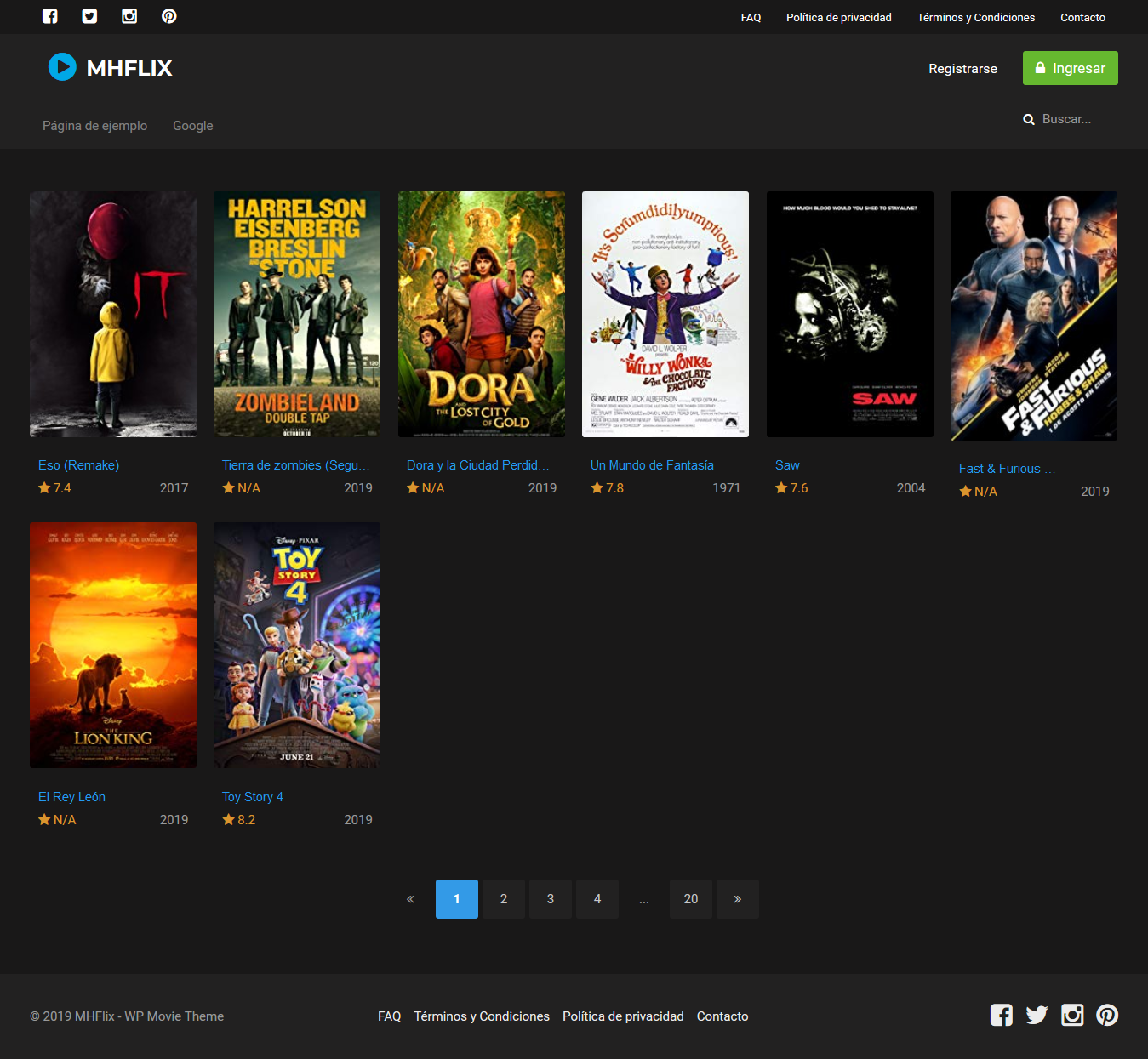Screen dimensions: 1148x1059
Task: Click the Tierra de zombies title link
Action: 296,465
